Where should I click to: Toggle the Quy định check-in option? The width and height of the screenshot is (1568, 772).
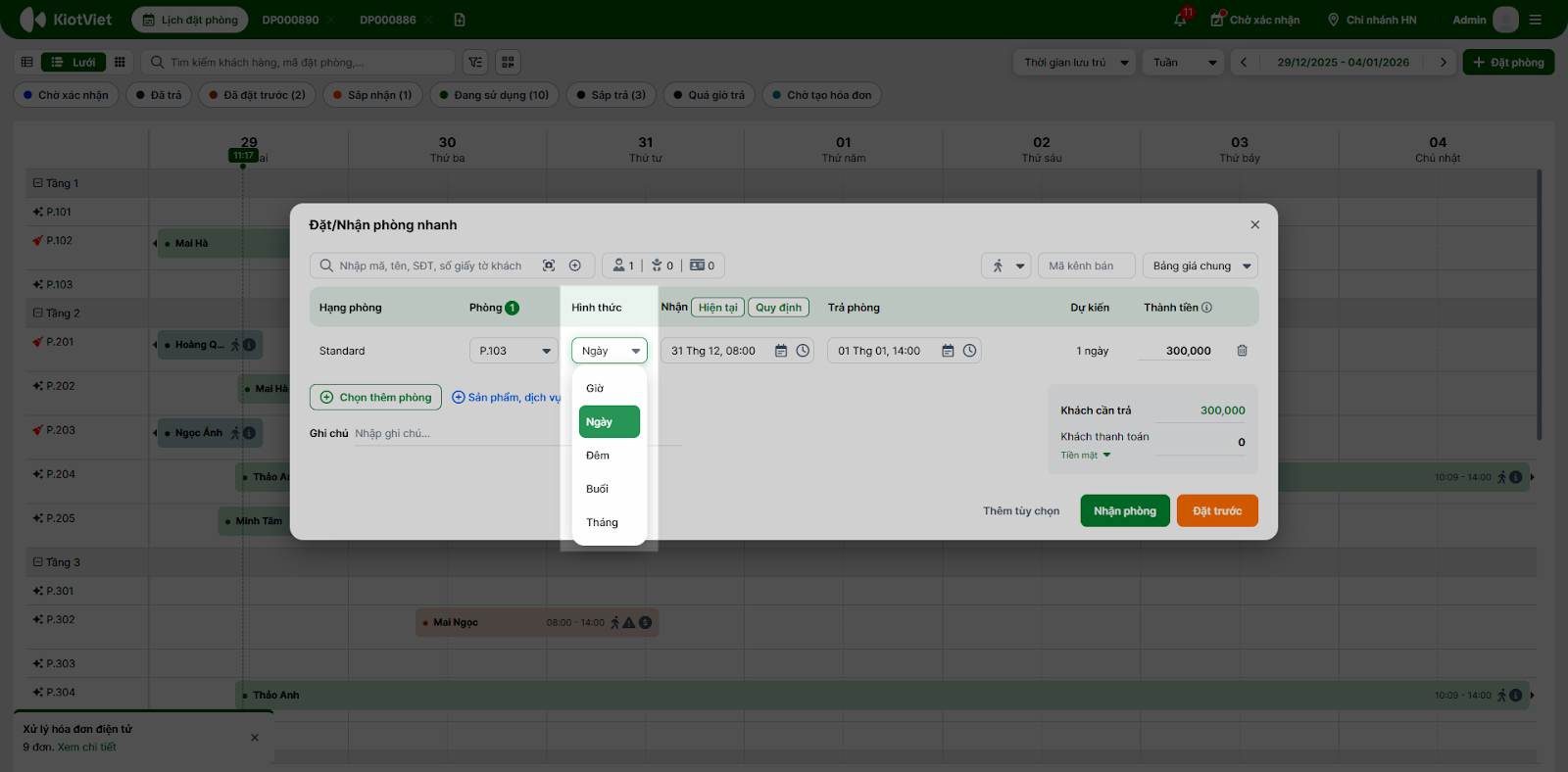click(x=778, y=308)
